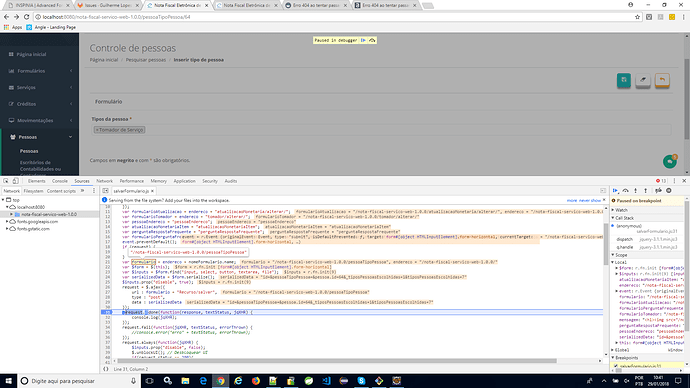Expand nota-fiscal-servico-web-1.0.0 folder
The width and height of the screenshot is (690, 388).
click(11, 214)
